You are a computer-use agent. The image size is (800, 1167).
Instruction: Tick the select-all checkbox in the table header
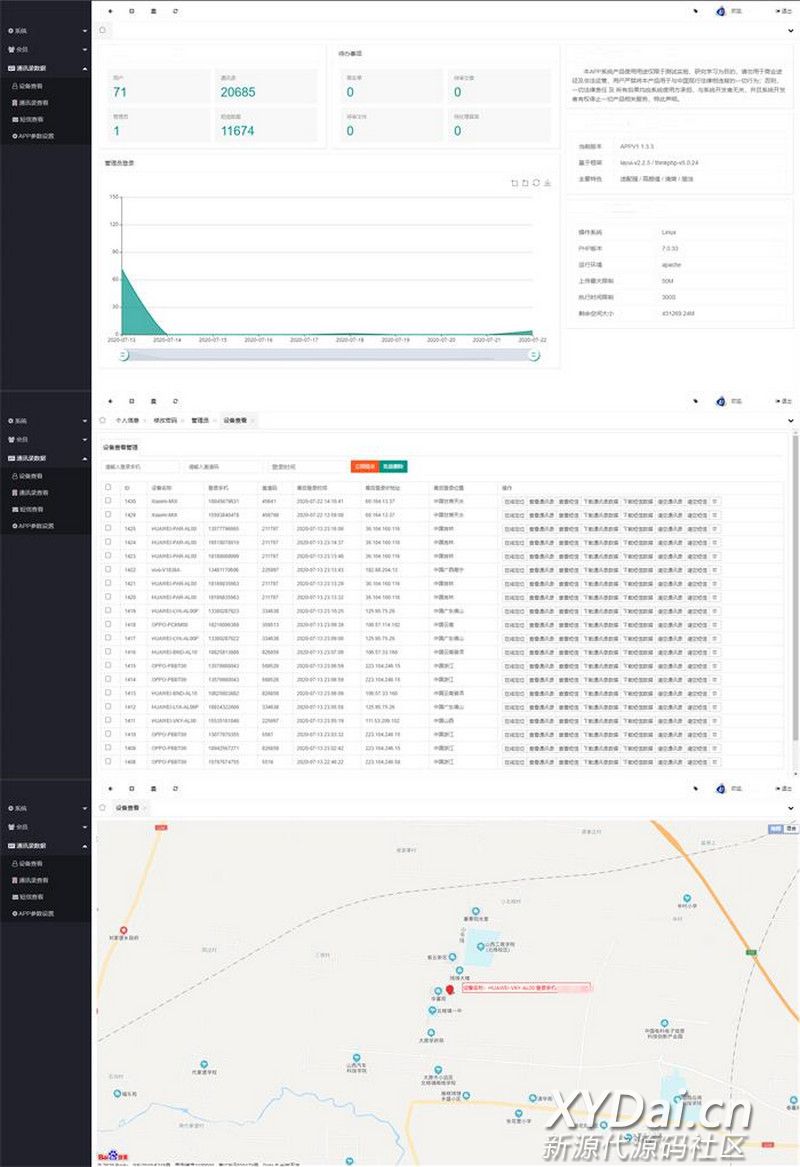(108, 487)
